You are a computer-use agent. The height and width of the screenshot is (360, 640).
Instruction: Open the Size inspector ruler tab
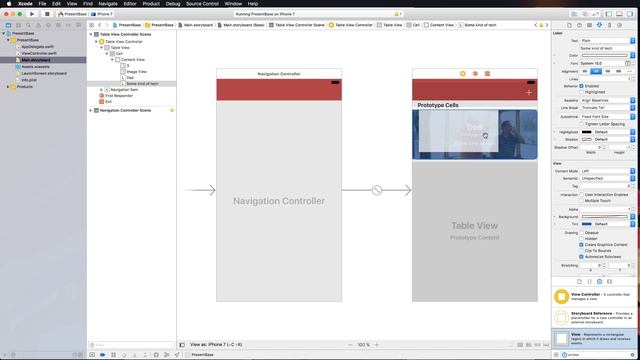(609, 25)
